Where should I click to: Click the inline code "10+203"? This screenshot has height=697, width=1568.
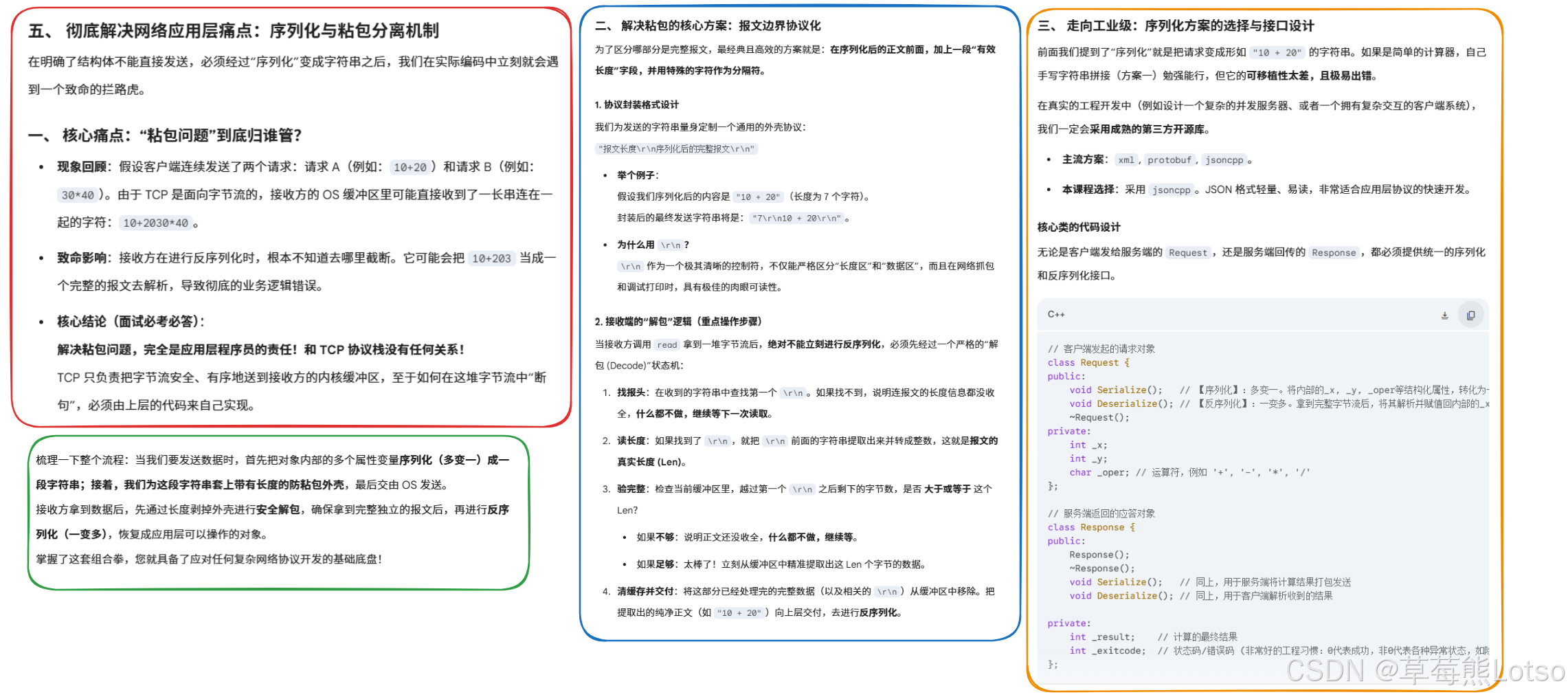click(x=491, y=258)
